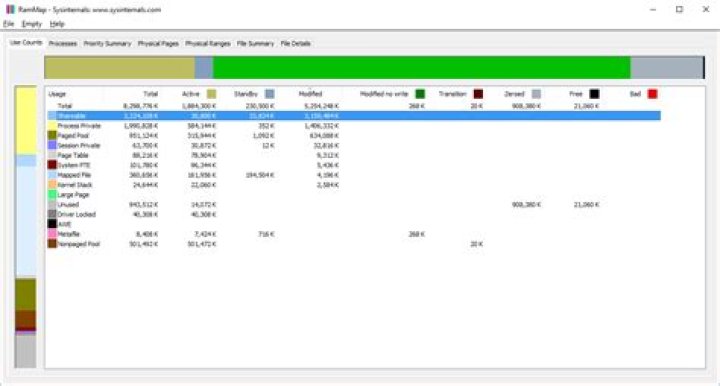Click the Kernel Stack orange swatch
Screen dimensions: 720x386
pyautogui.click(x=52, y=185)
